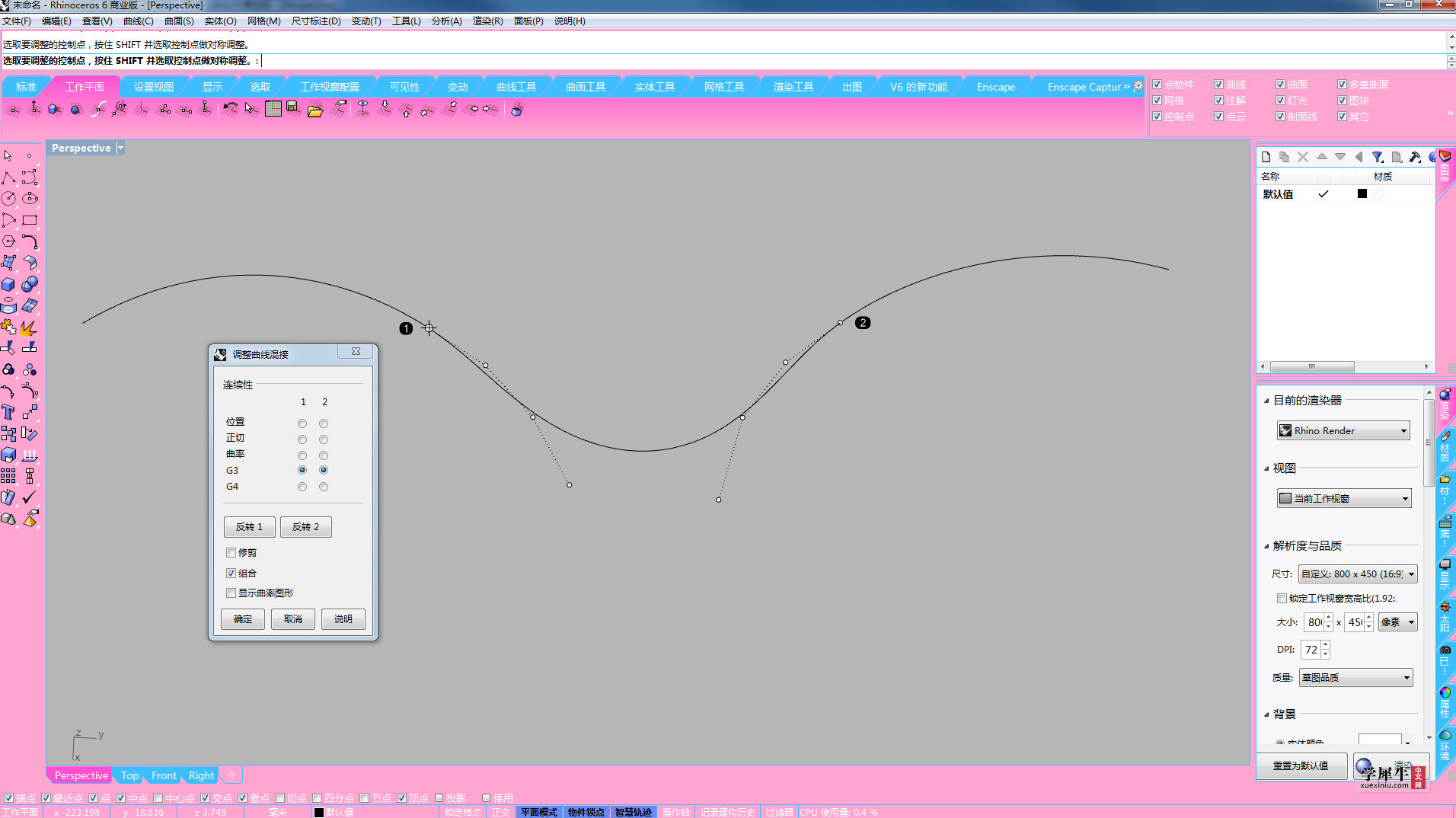1456x818 pixels.
Task: Open the rectangular array tool
Action: (8, 476)
